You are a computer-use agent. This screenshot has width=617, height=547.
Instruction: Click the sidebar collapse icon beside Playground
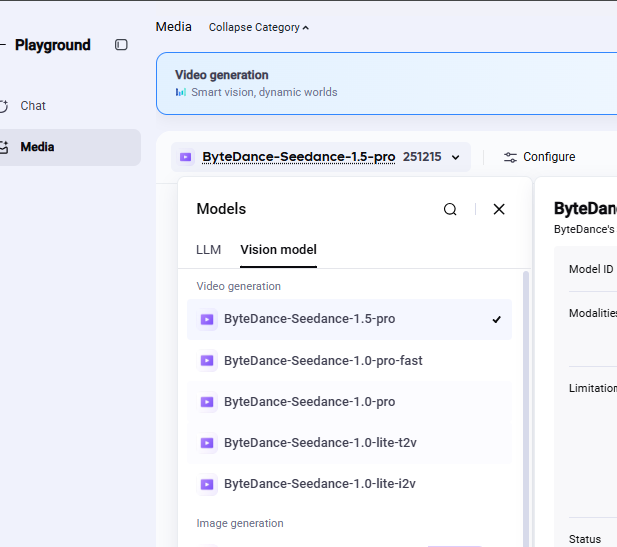point(121,45)
